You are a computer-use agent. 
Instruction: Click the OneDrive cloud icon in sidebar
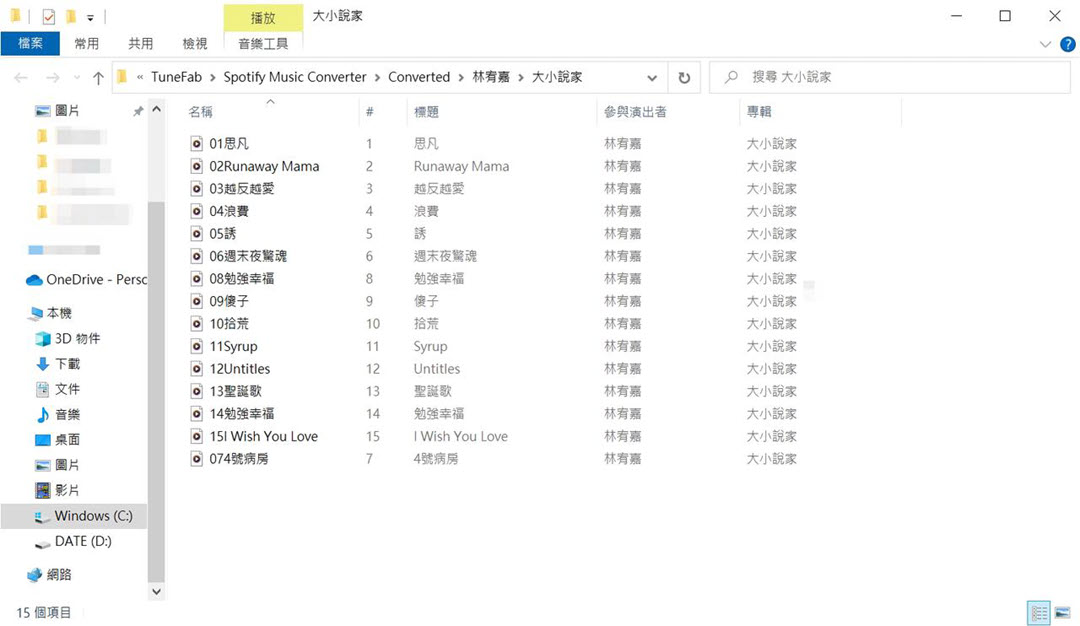pyautogui.click(x=34, y=280)
